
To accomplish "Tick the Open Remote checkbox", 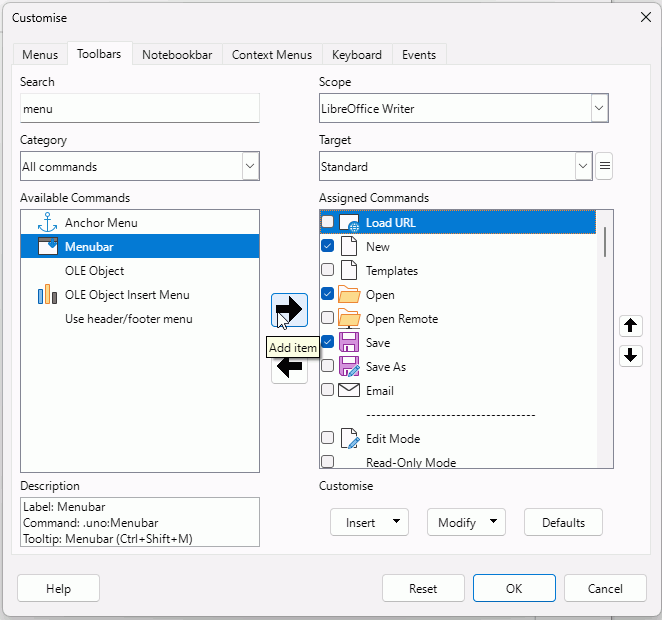I will (x=327, y=319).
